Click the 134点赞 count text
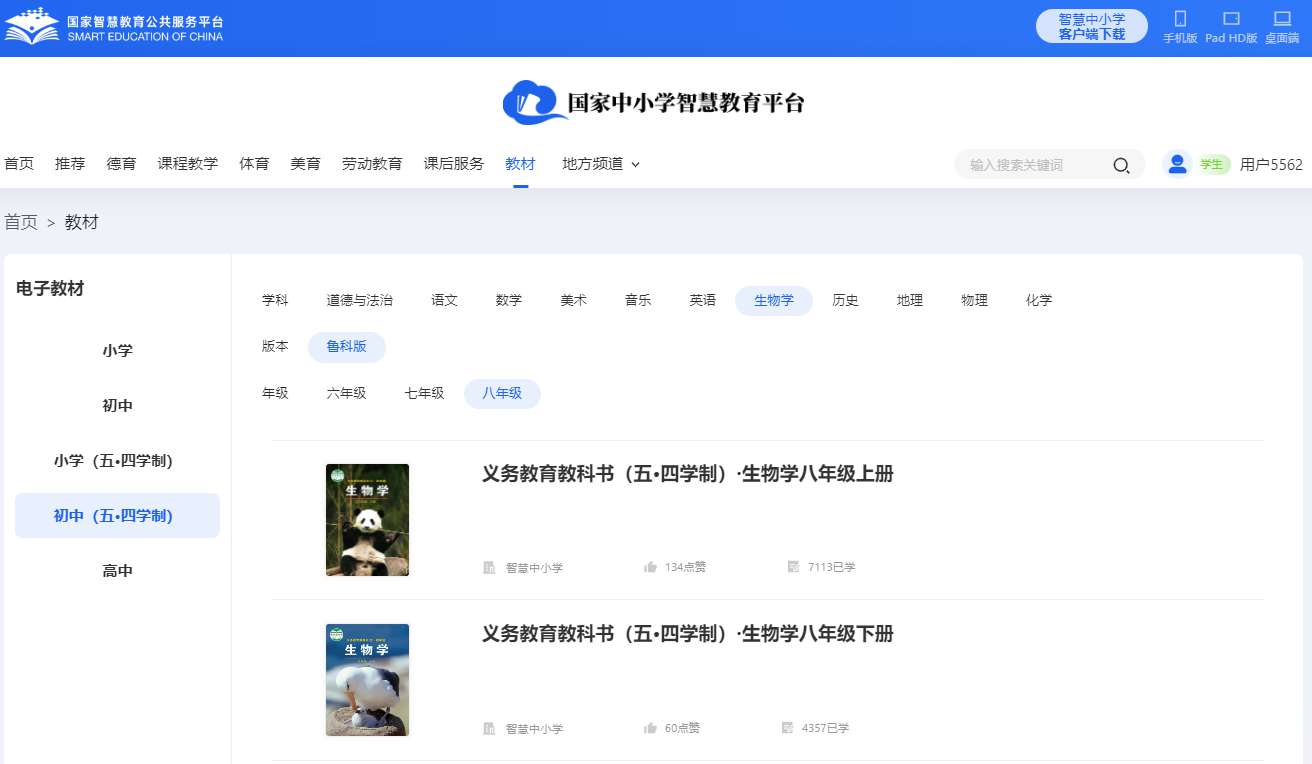Screen dimensions: 1312x764 pyautogui.click(x=685, y=567)
